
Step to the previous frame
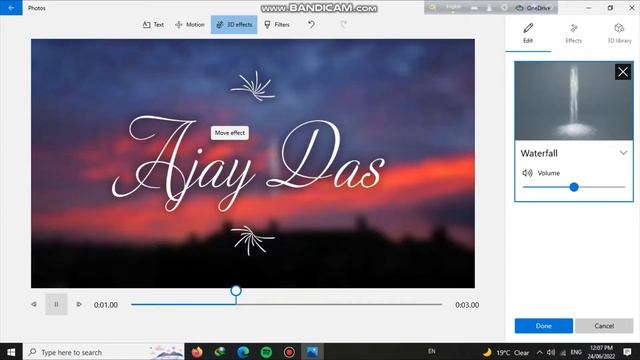(34, 304)
